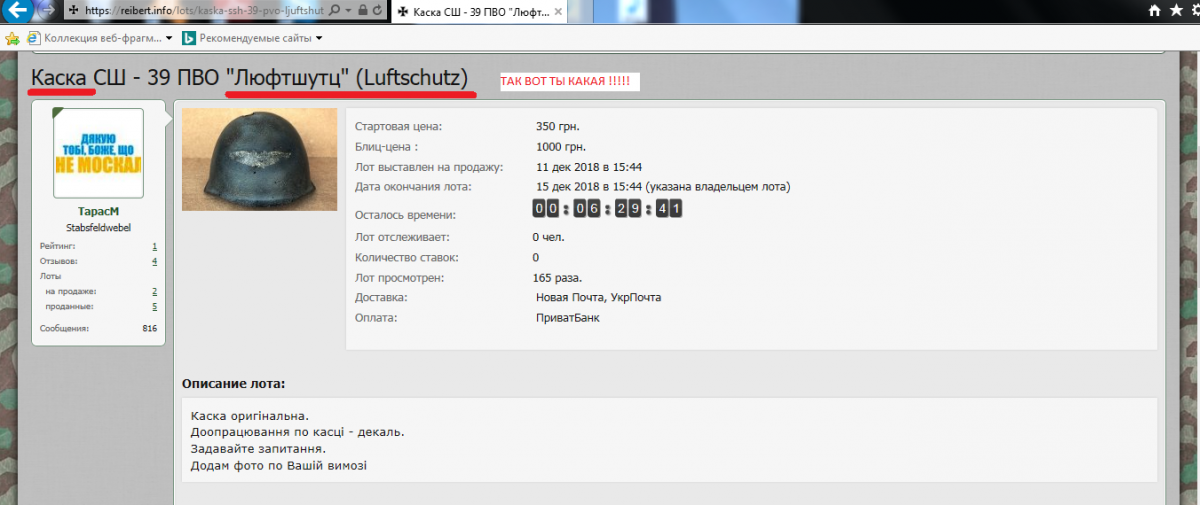This screenshot has height=505, width=1200.
Task: Click the "Stabsfeldwebel" rank text
Action: coord(98,227)
